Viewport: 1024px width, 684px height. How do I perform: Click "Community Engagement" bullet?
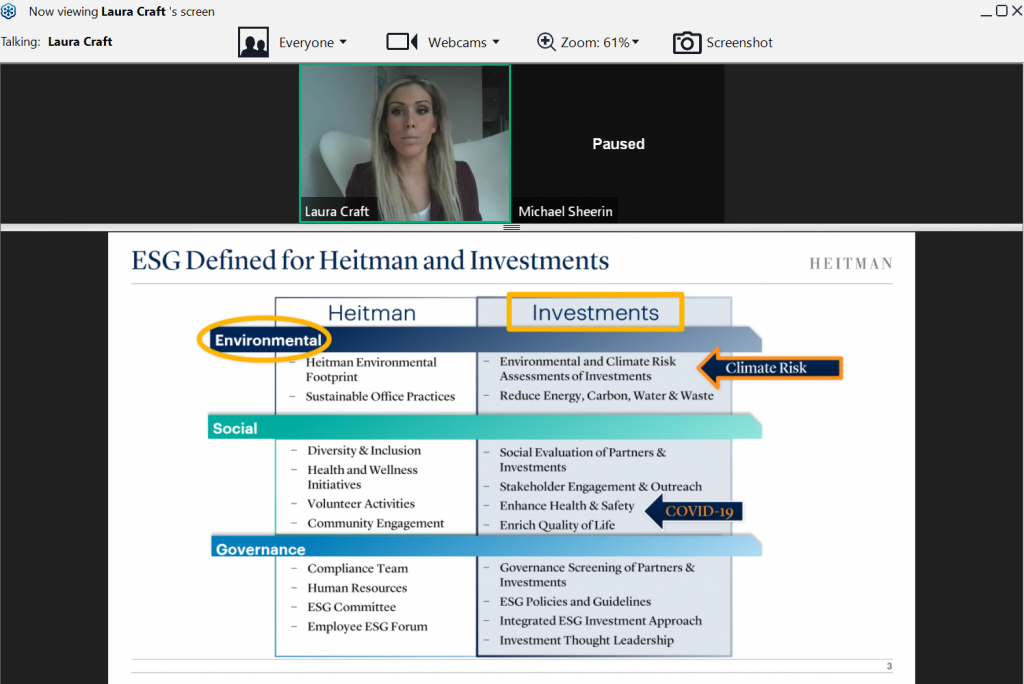click(376, 523)
